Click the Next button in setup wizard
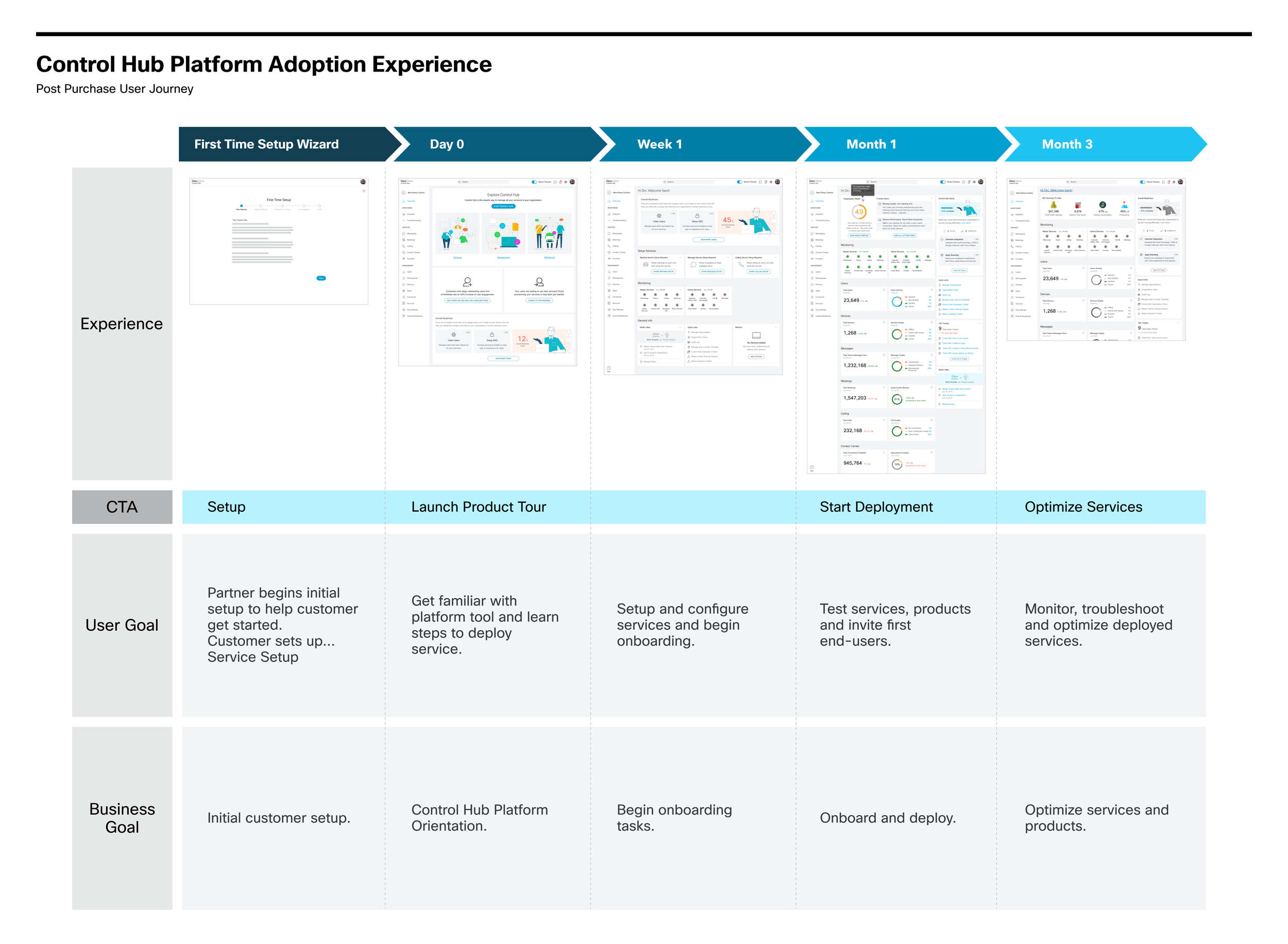 click(321, 278)
